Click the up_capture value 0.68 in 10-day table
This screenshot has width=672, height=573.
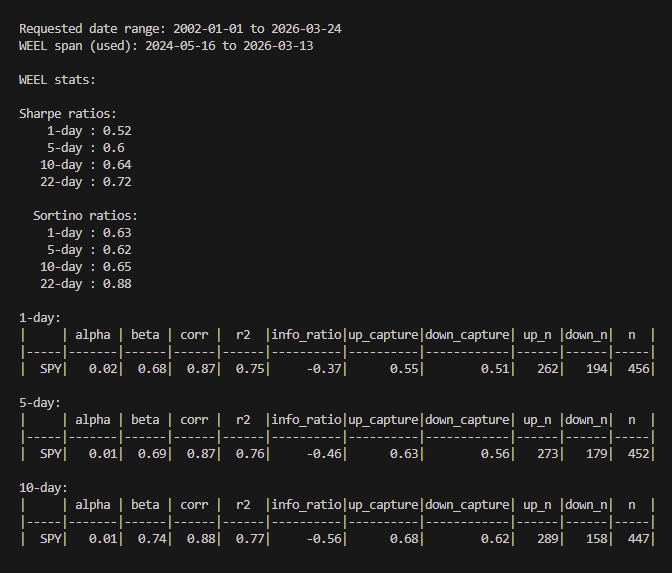tap(404, 538)
